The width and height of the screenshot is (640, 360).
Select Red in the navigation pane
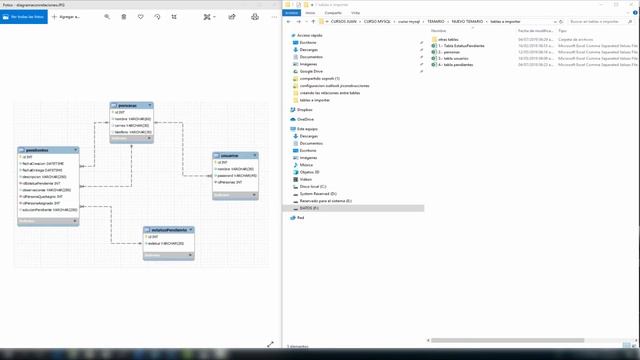[300, 218]
